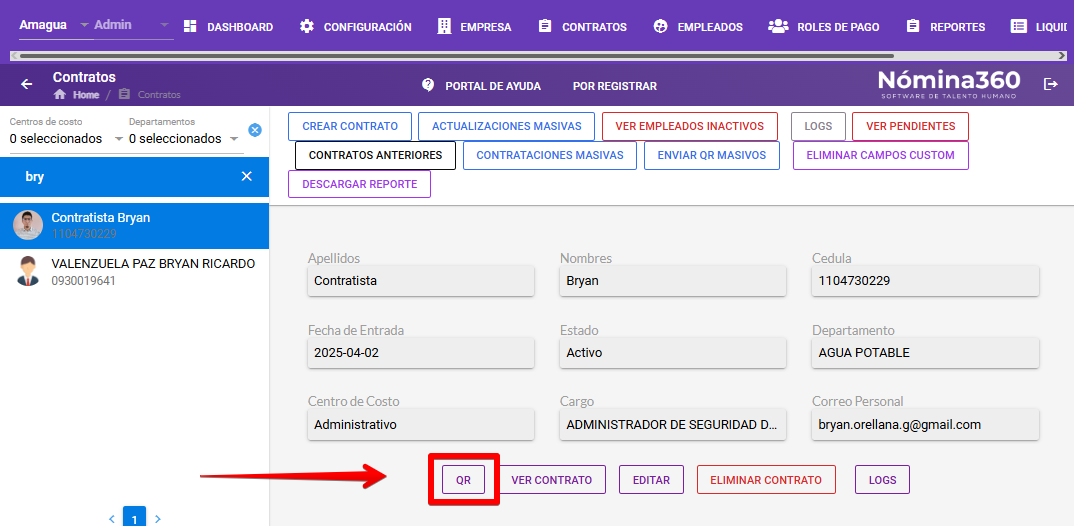Open the Configuración menu
This screenshot has width=1074, height=526.
(356, 27)
